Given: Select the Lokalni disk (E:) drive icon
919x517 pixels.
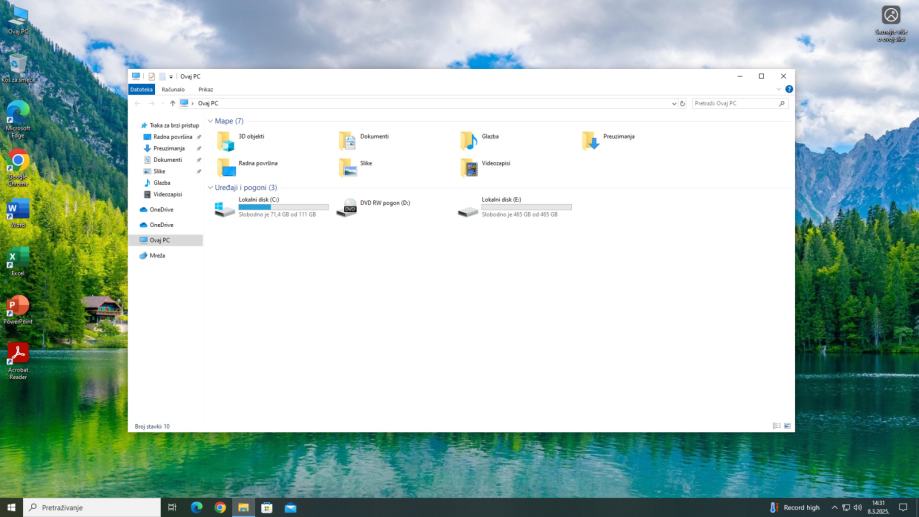Looking at the screenshot, I should (x=468, y=210).
